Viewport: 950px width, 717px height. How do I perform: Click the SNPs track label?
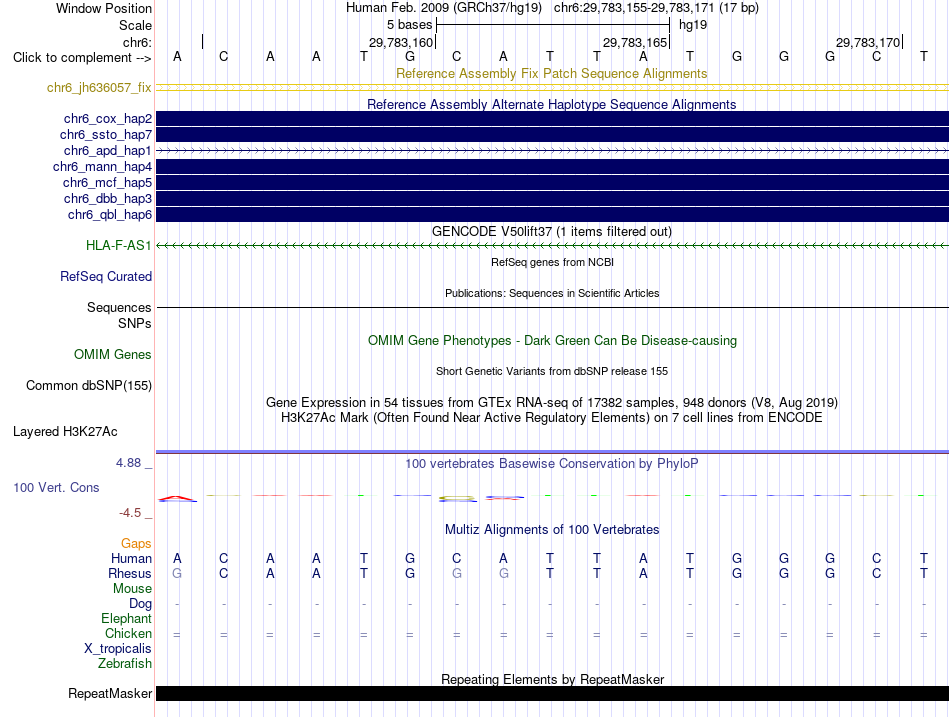pos(135,324)
